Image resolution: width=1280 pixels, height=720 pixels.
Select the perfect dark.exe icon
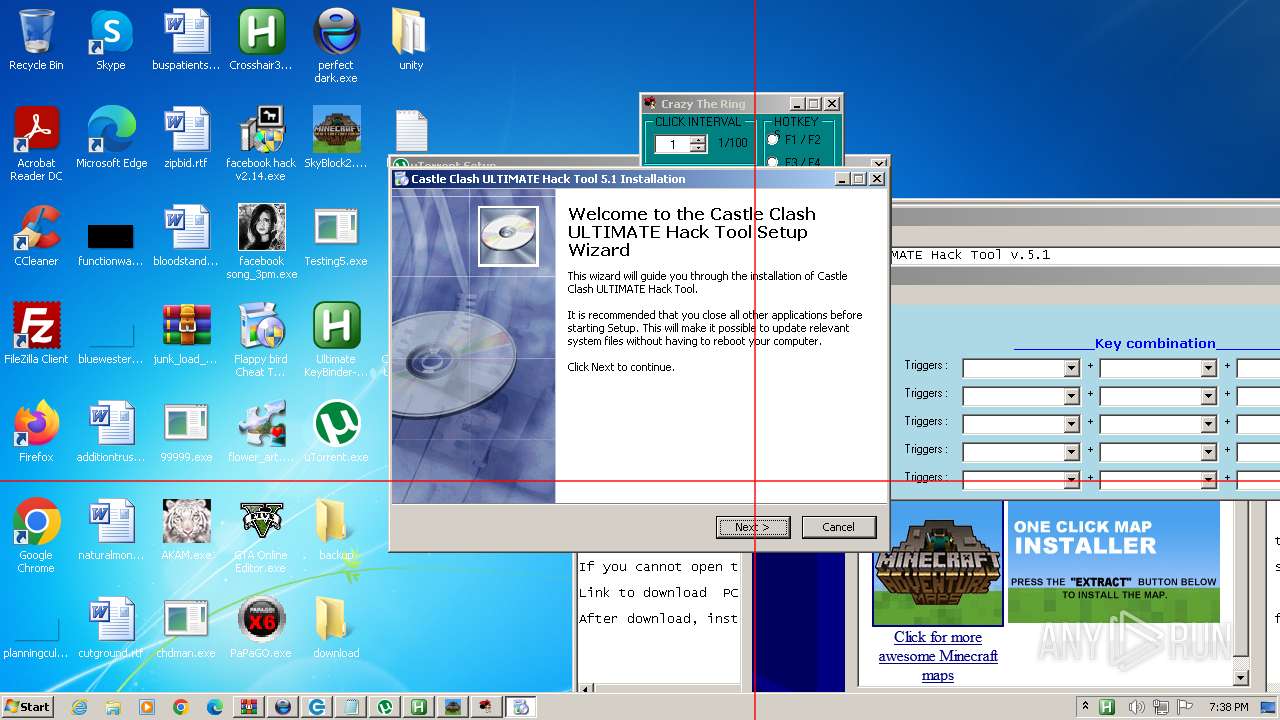[336, 46]
